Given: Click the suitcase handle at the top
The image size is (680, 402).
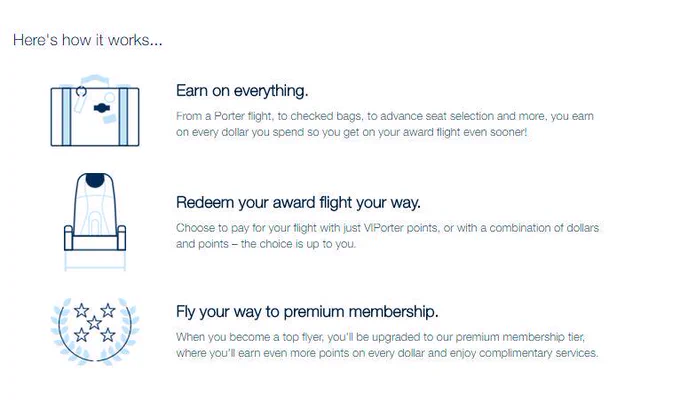Looking at the screenshot, I should (95, 81).
